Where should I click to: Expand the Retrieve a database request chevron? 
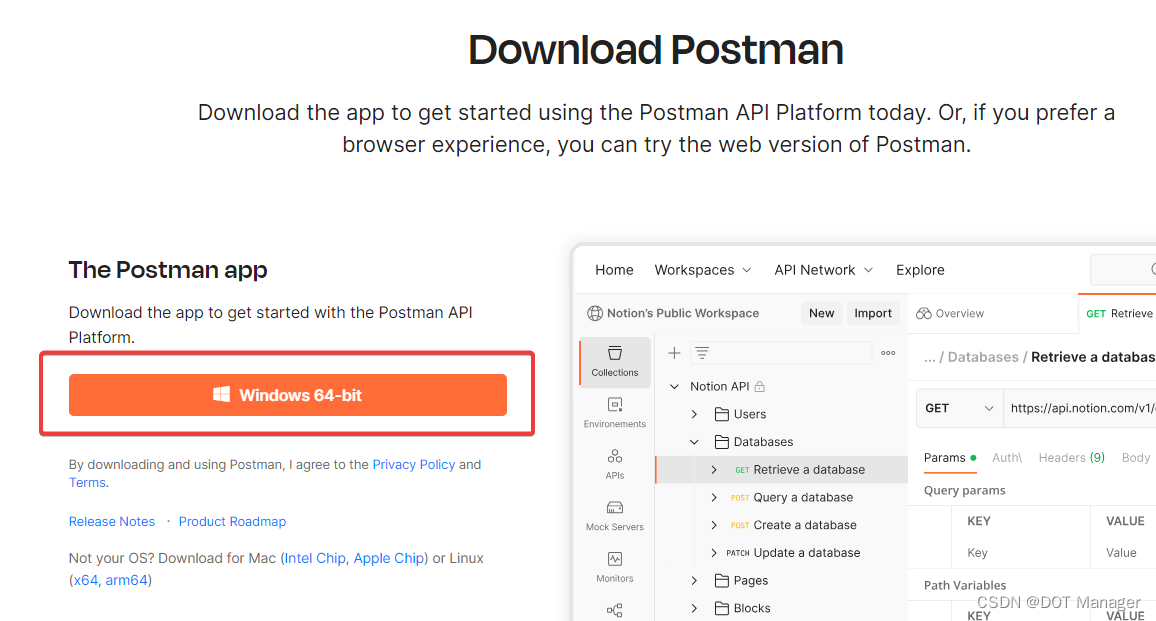click(x=714, y=470)
